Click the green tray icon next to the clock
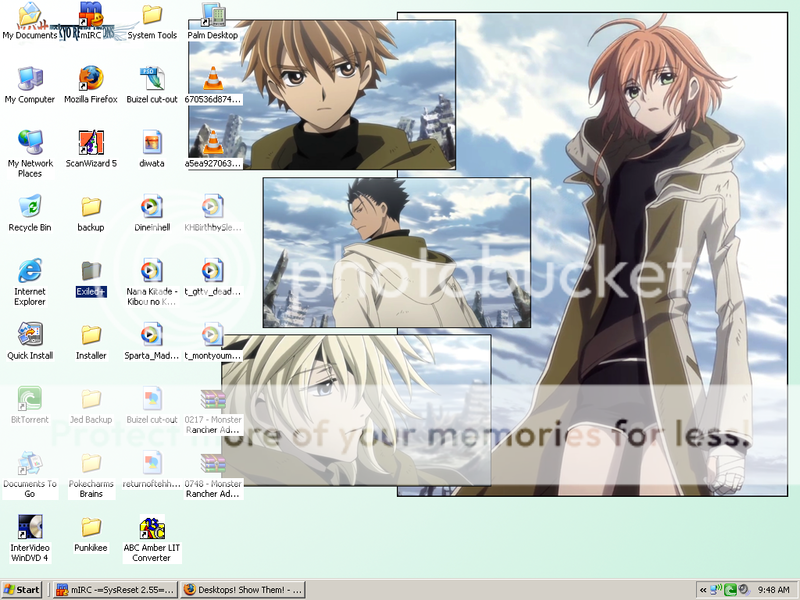The height and width of the screenshot is (600, 800). [x=730, y=590]
